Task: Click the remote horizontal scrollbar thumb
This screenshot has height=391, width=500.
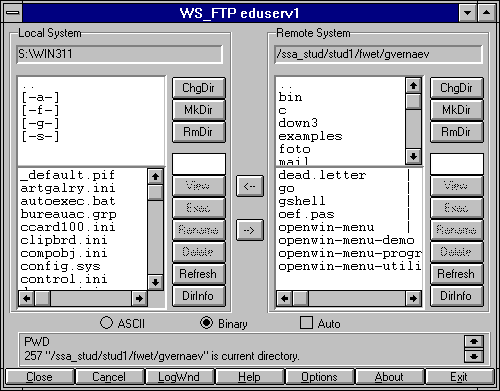Action: pos(301,298)
